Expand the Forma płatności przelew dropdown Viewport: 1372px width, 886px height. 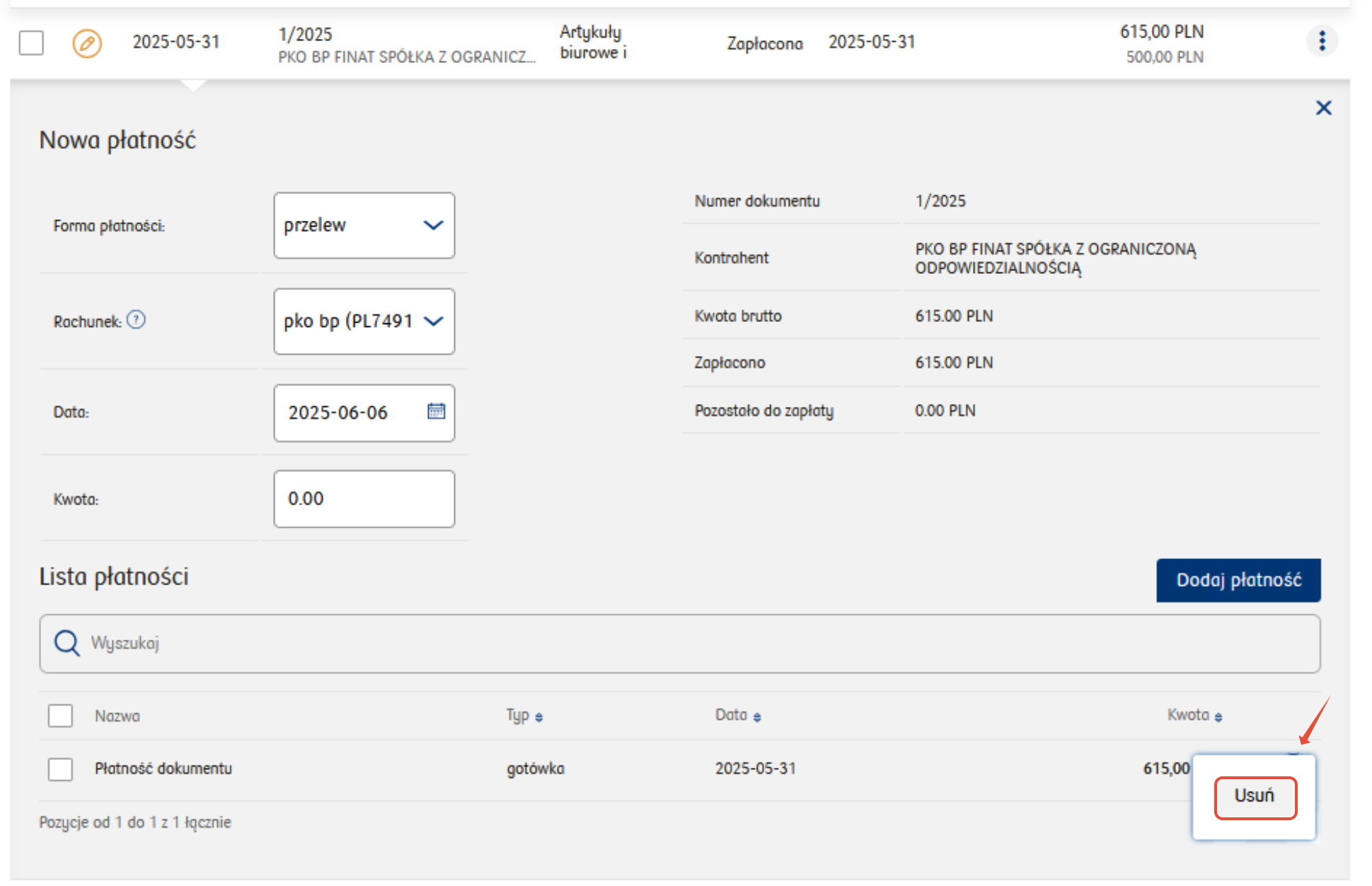click(364, 225)
